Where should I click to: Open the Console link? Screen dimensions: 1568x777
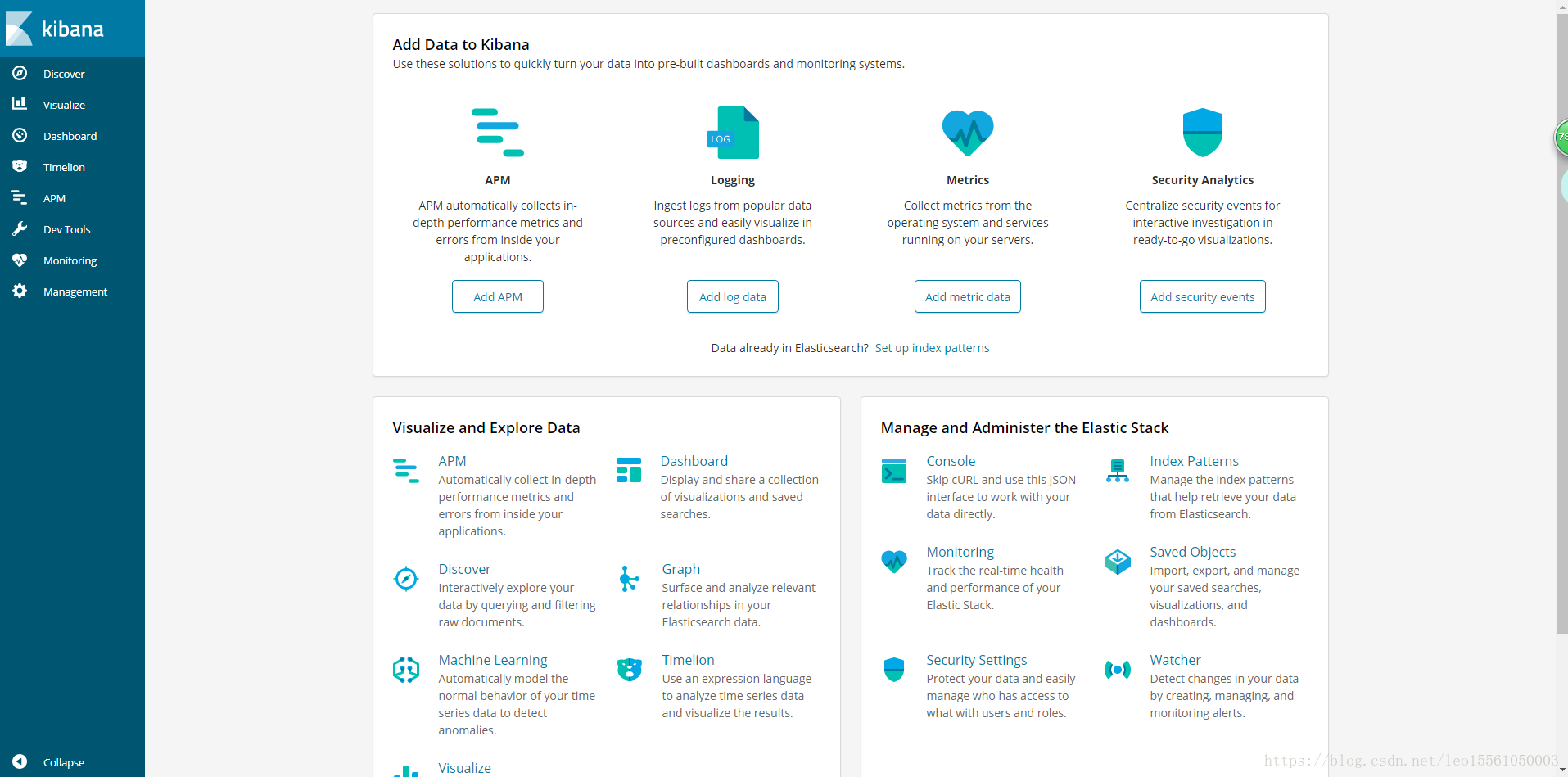951,461
